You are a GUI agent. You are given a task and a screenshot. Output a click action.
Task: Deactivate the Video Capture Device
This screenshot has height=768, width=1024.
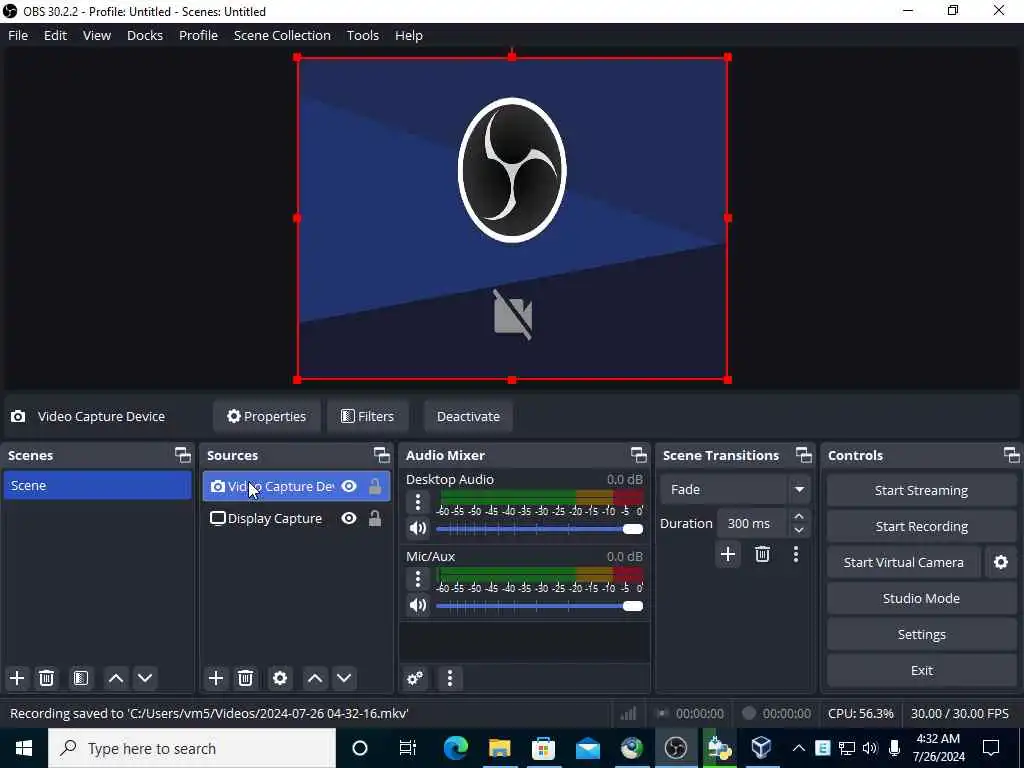click(x=468, y=416)
